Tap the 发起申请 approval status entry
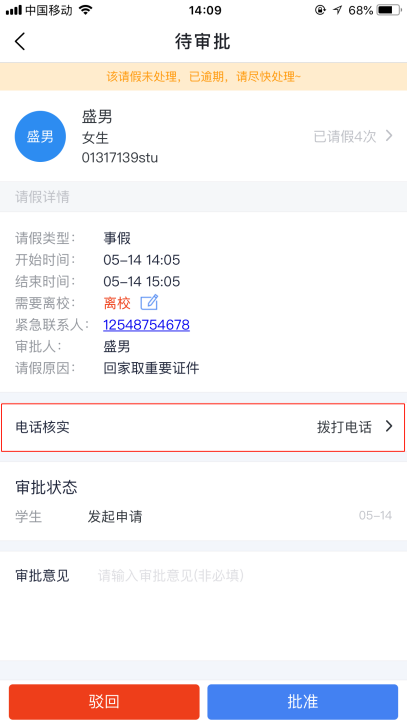 (115, 516)
